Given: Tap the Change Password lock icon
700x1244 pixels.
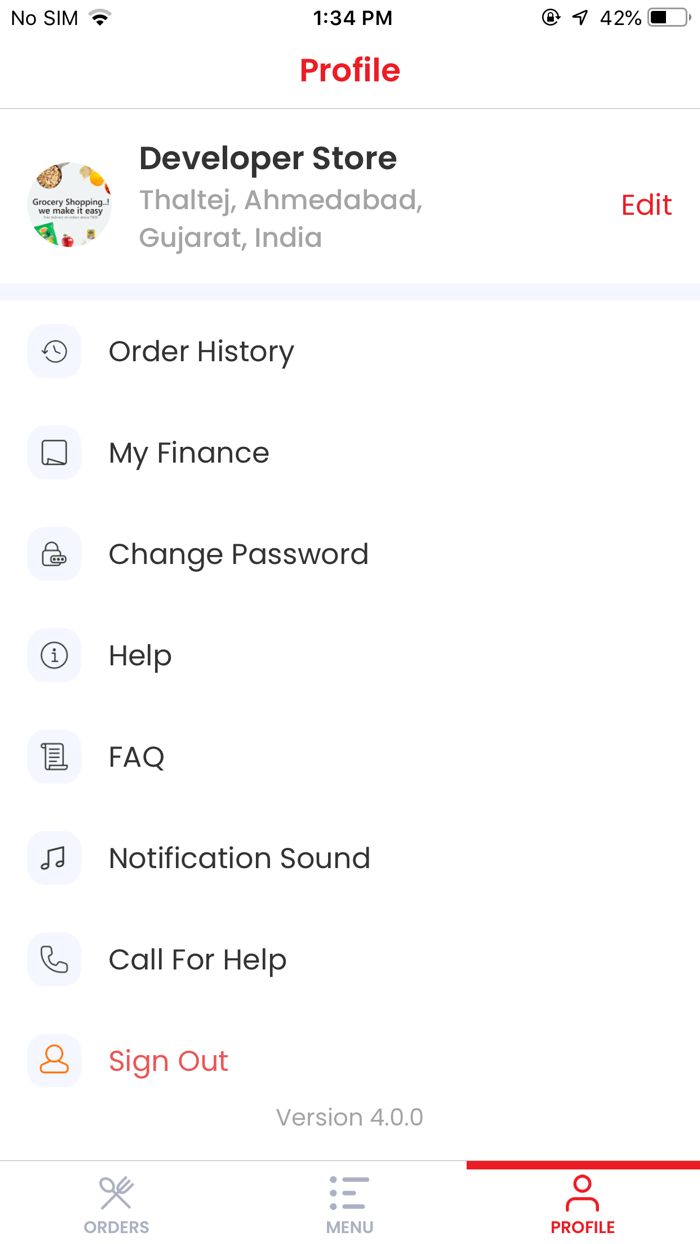Looking at the screenshot, I should (x=54, y=554).
